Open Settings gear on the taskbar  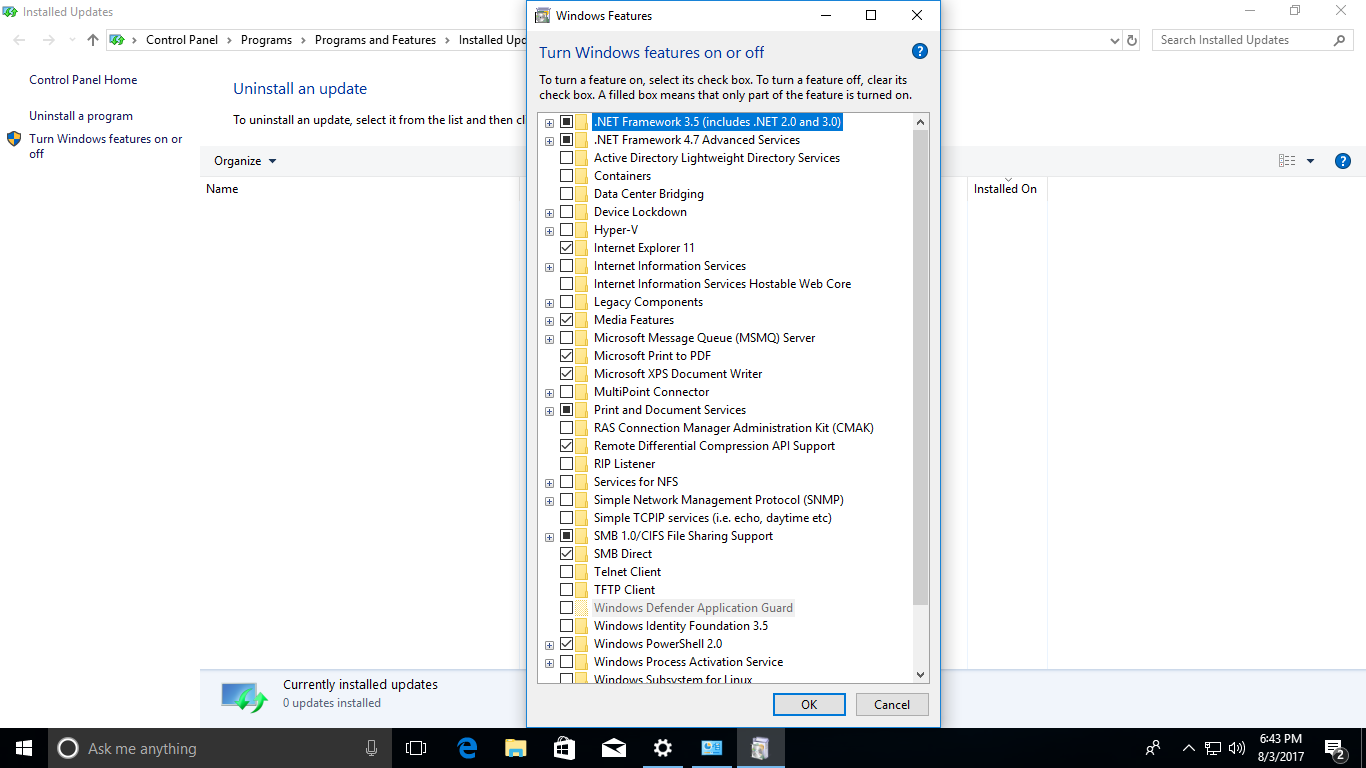tap(662, 748)
